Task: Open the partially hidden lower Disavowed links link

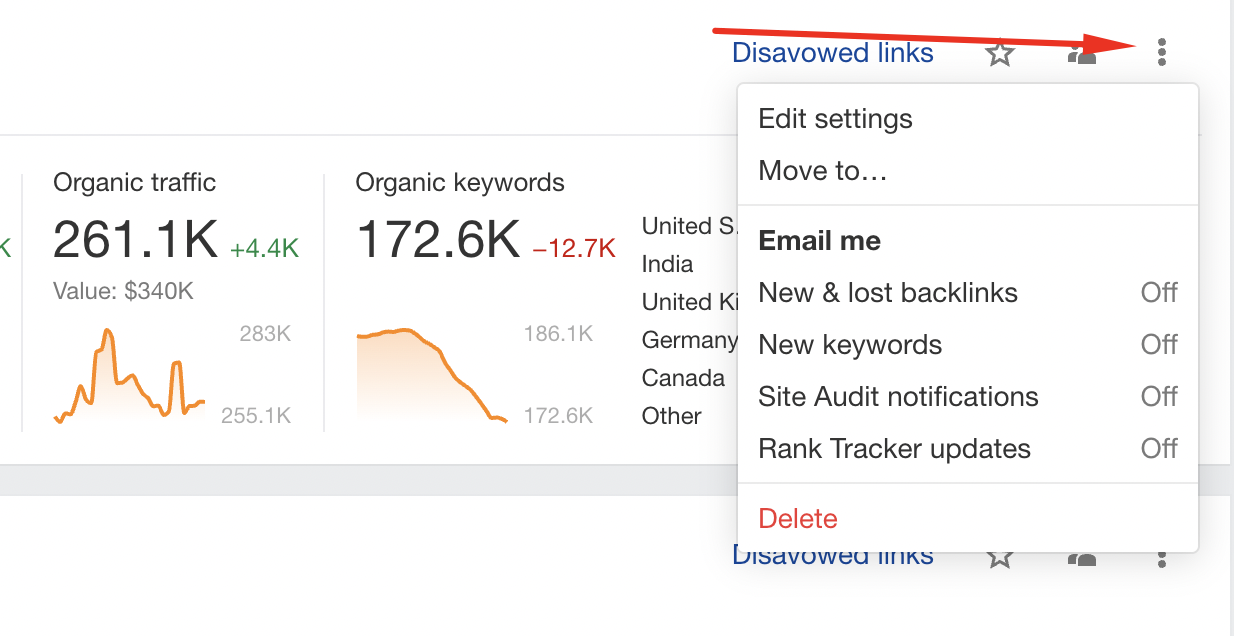Action: coord(833,558)
